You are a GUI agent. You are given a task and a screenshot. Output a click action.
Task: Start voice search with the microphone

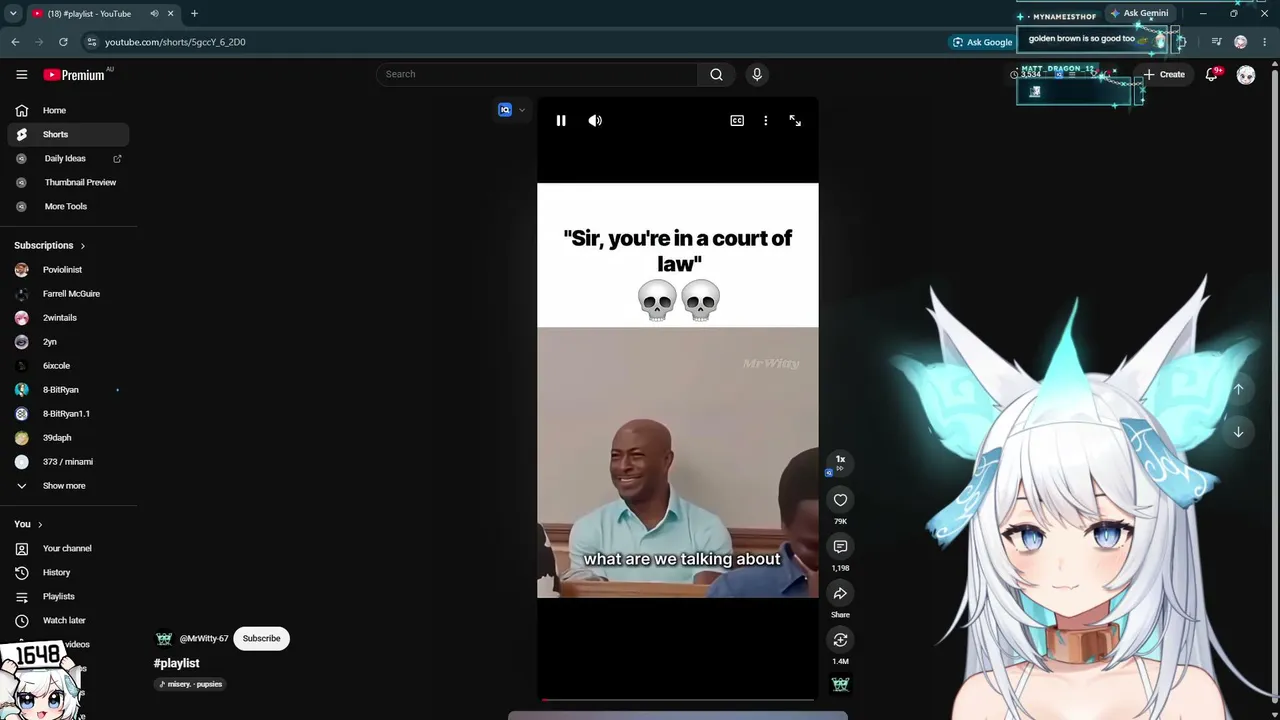click(757, 74)
